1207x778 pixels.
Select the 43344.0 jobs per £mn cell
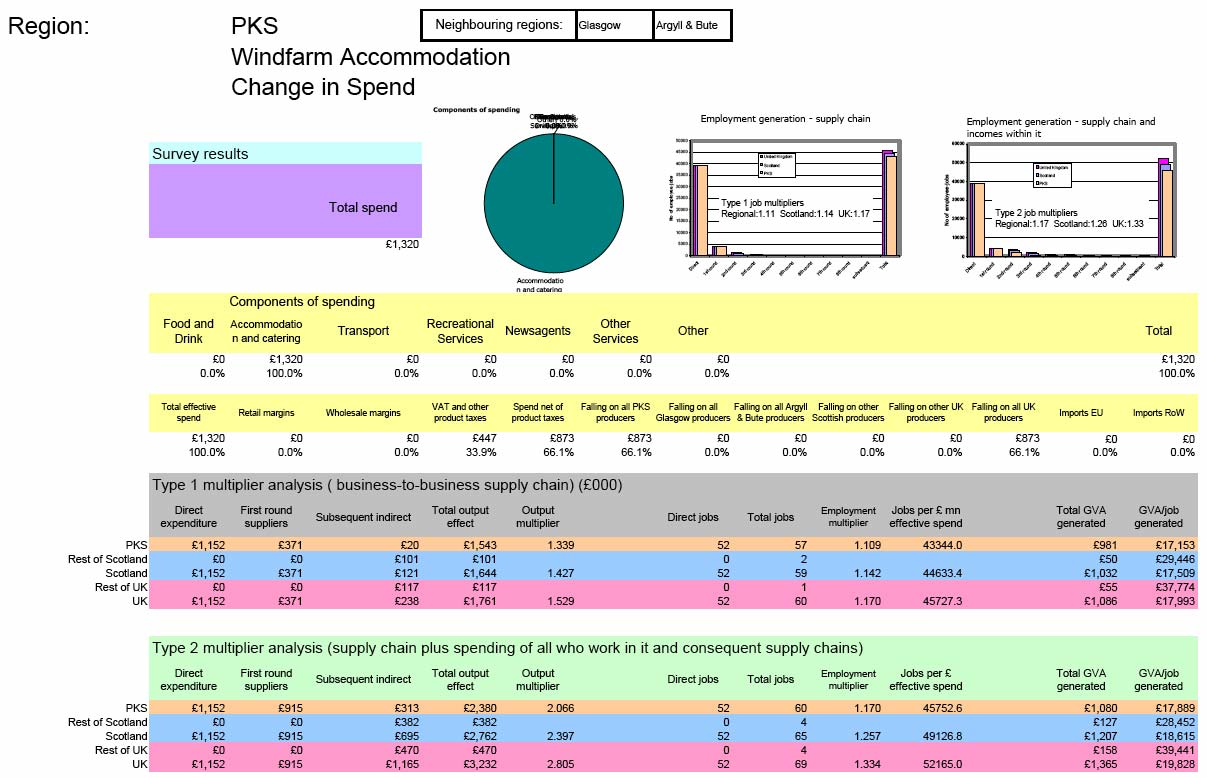(941, 545)
